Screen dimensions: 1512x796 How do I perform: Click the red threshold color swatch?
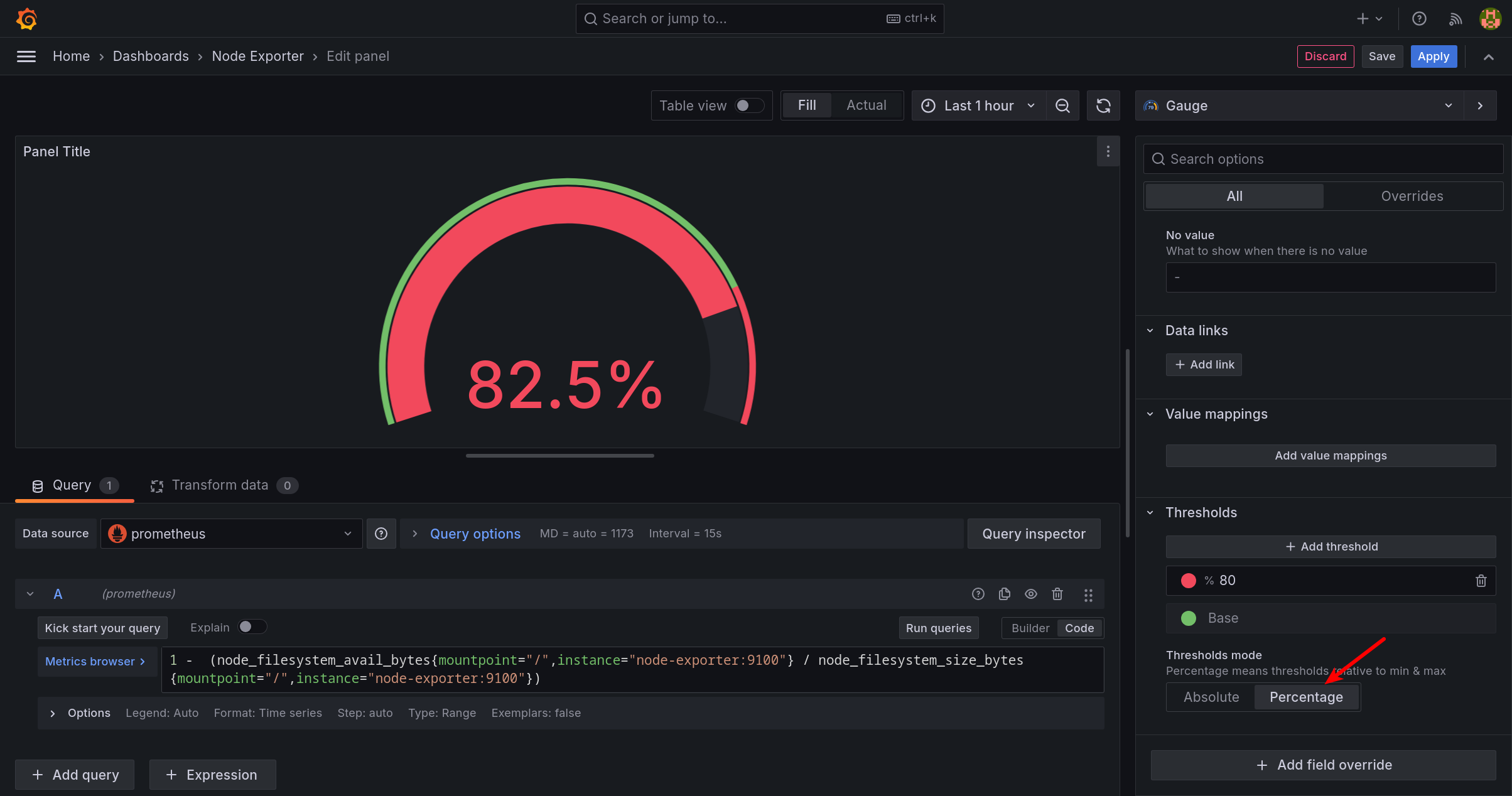[1188, 581]
